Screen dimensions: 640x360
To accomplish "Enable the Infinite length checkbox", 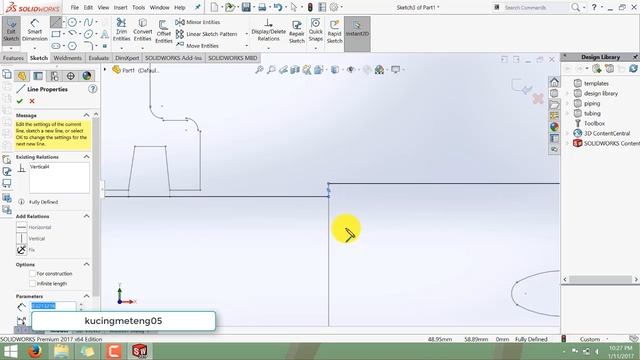I will click(32, 283).
